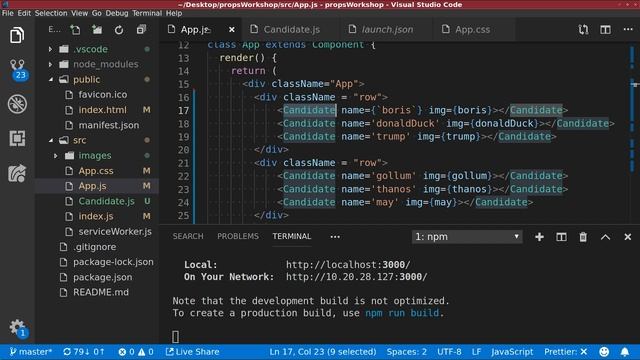Open the localhost:3000 link in terminal
The image size is (640, 360).
tap(348, 264)
